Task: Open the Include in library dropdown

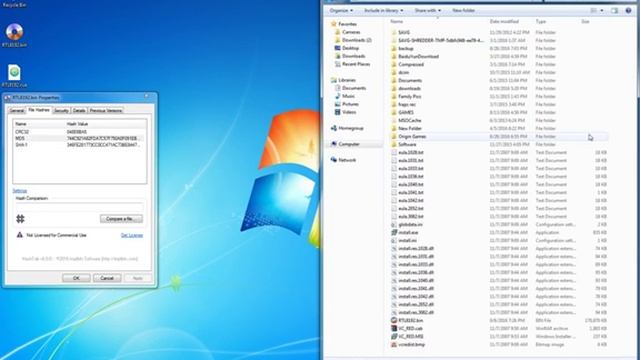Action: pos(383,10)
